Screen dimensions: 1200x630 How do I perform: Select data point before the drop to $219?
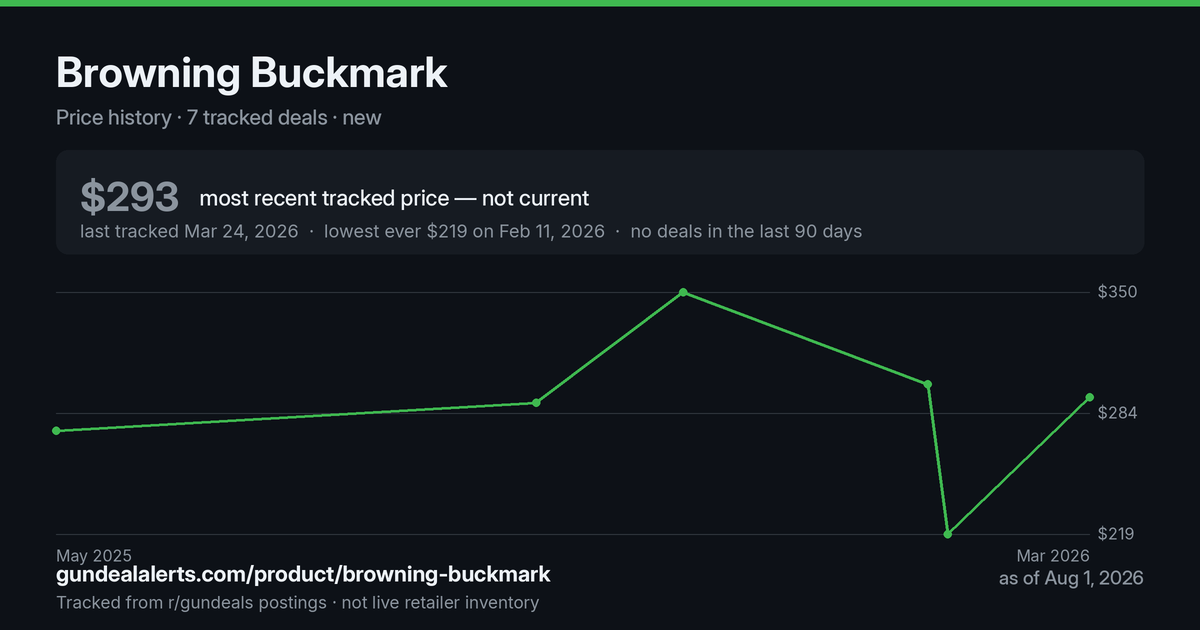point(928,384)
